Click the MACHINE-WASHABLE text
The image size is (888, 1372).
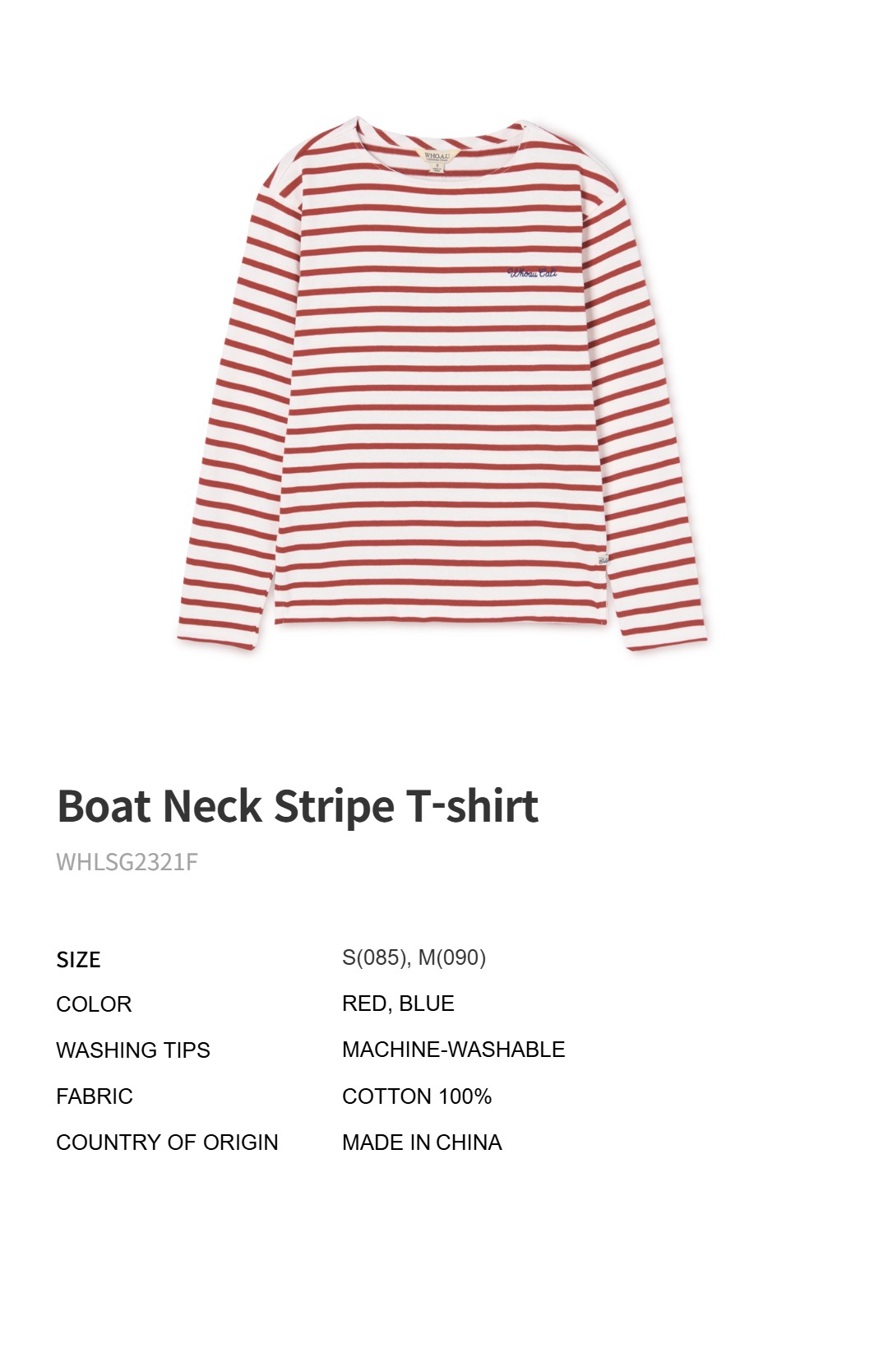(453, 1050)
